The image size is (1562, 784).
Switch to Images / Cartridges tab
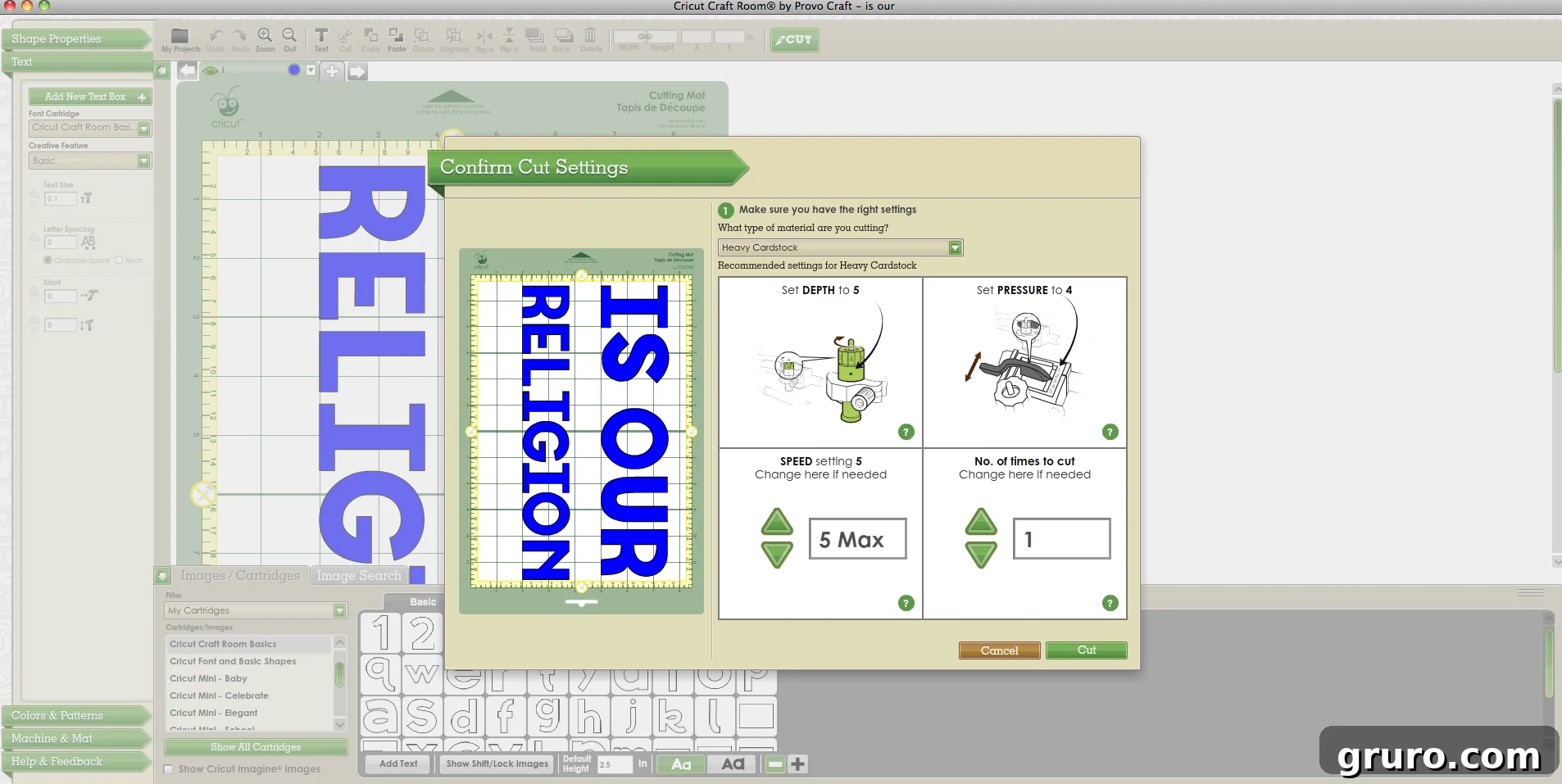(240, 576)
